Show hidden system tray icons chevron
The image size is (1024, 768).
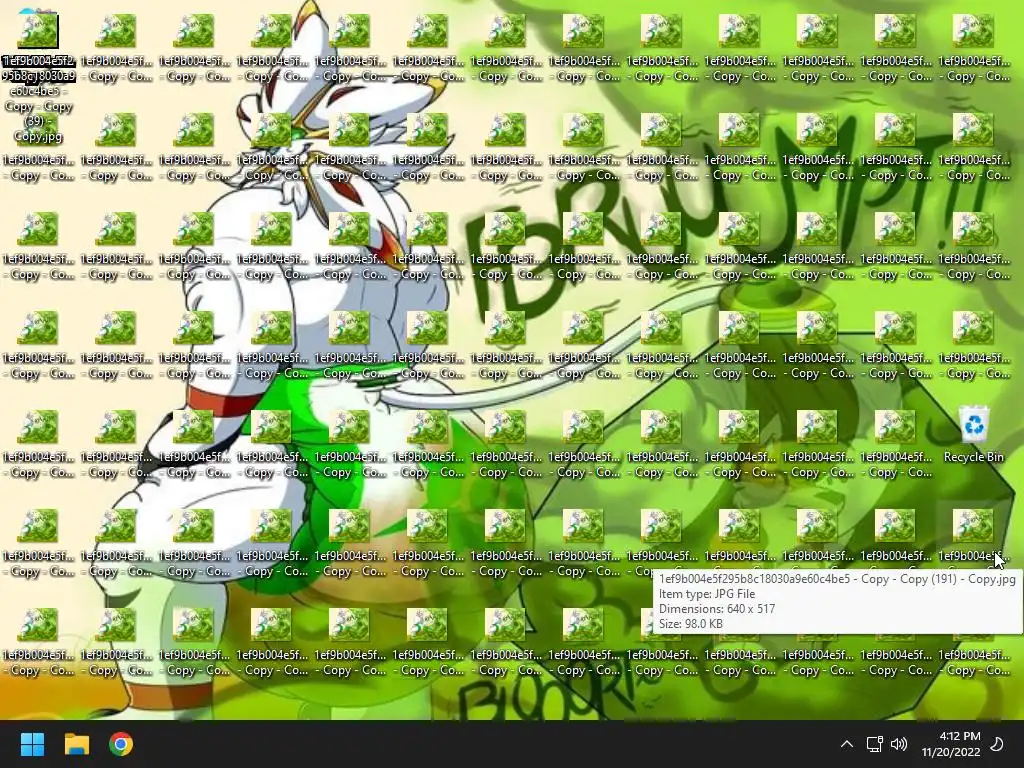click(846, 744)
